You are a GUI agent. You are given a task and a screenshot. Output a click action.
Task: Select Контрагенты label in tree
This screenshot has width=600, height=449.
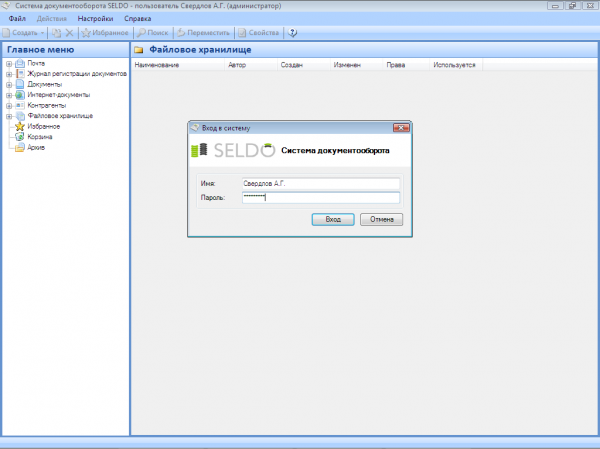click(47, 106)
